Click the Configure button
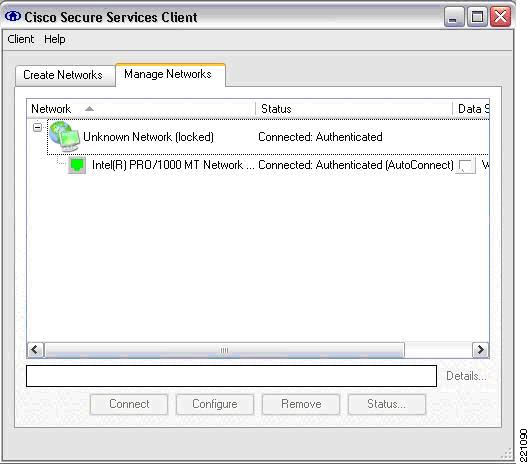Viewport: 528px width, 464px height. coord(215,404)
